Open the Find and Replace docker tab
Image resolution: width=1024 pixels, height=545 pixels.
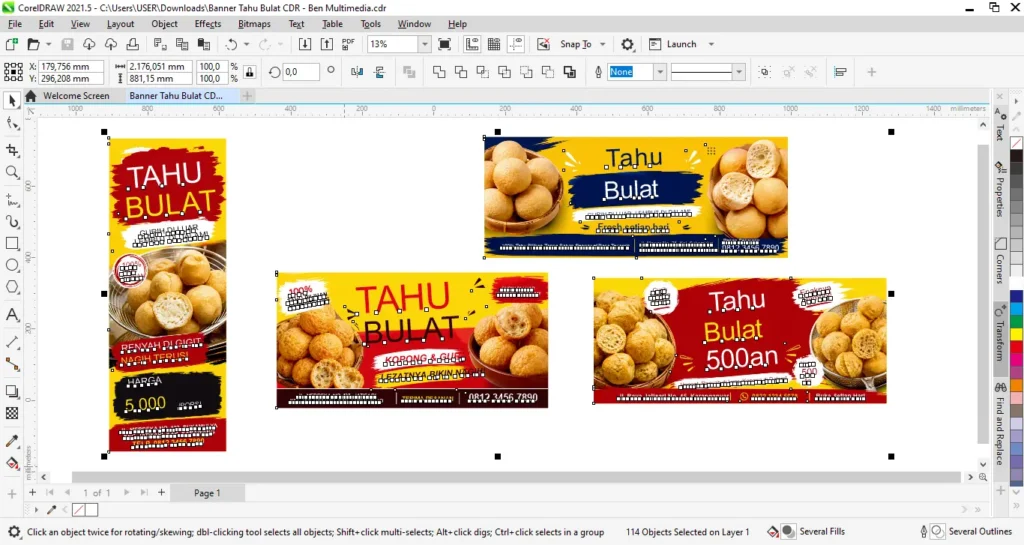(1000, 425)
